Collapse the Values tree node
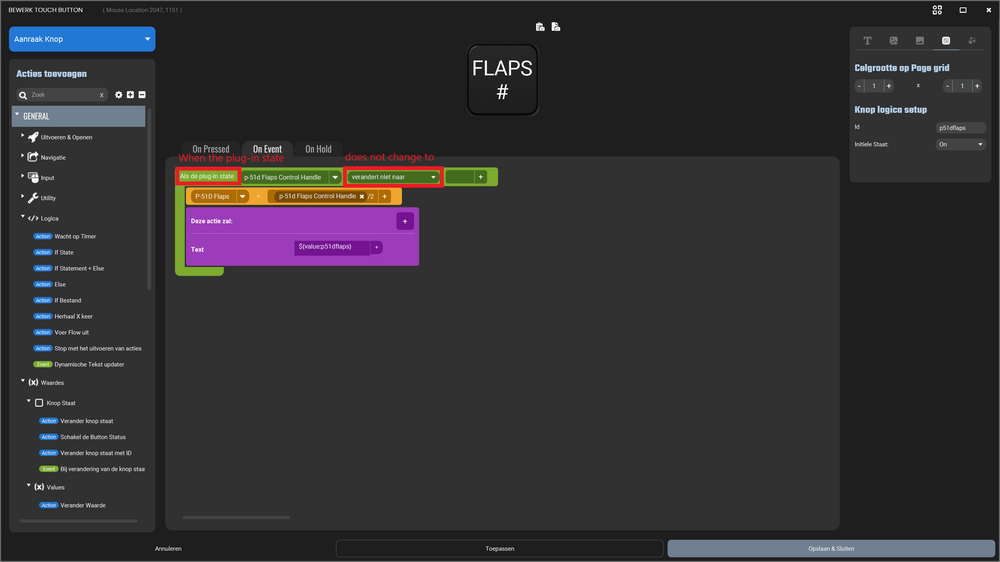Image resolution: width=1000 pixels, height=562 pixels. point(29,486)
